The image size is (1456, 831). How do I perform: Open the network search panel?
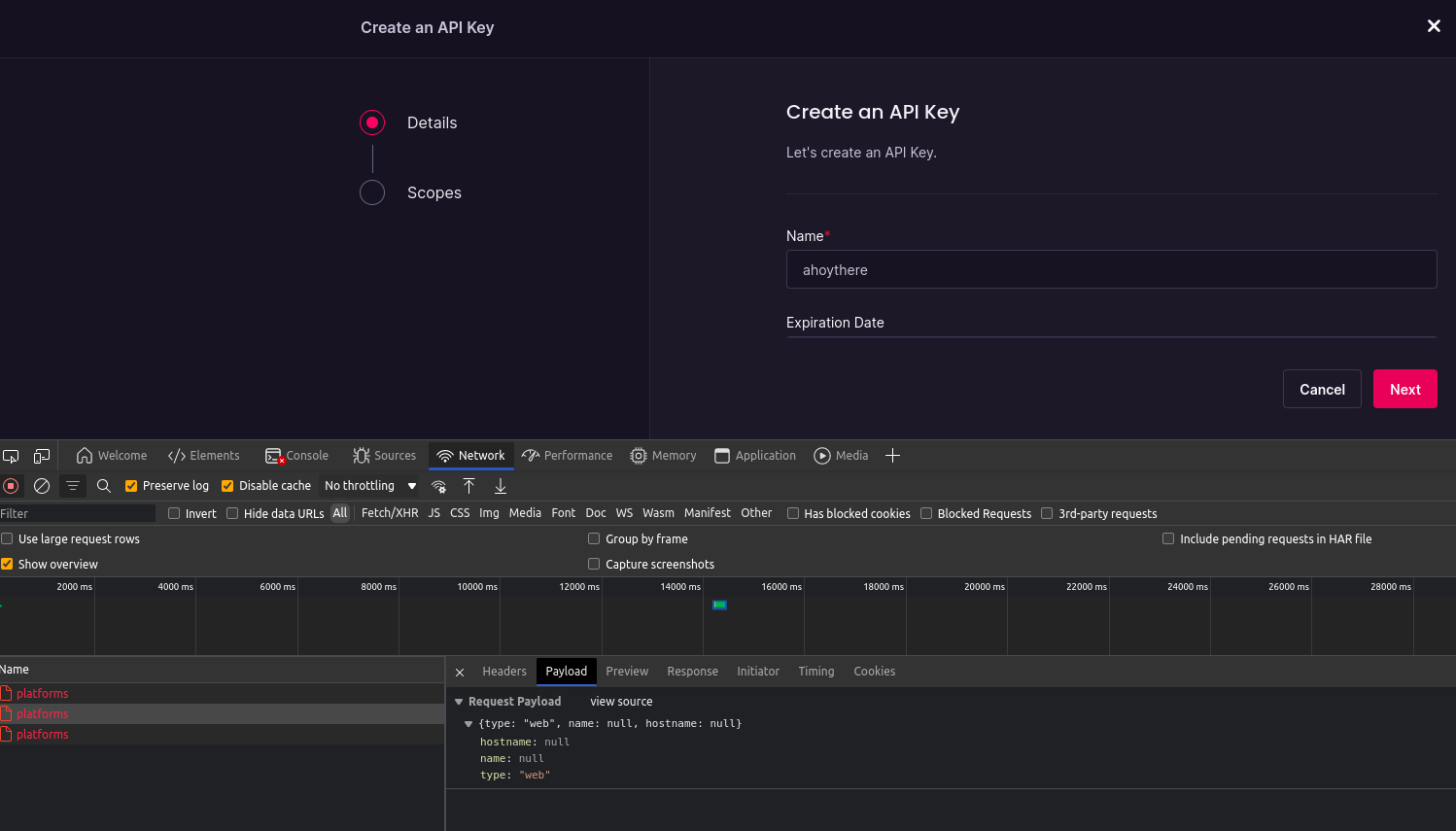[x=103, y=485]
